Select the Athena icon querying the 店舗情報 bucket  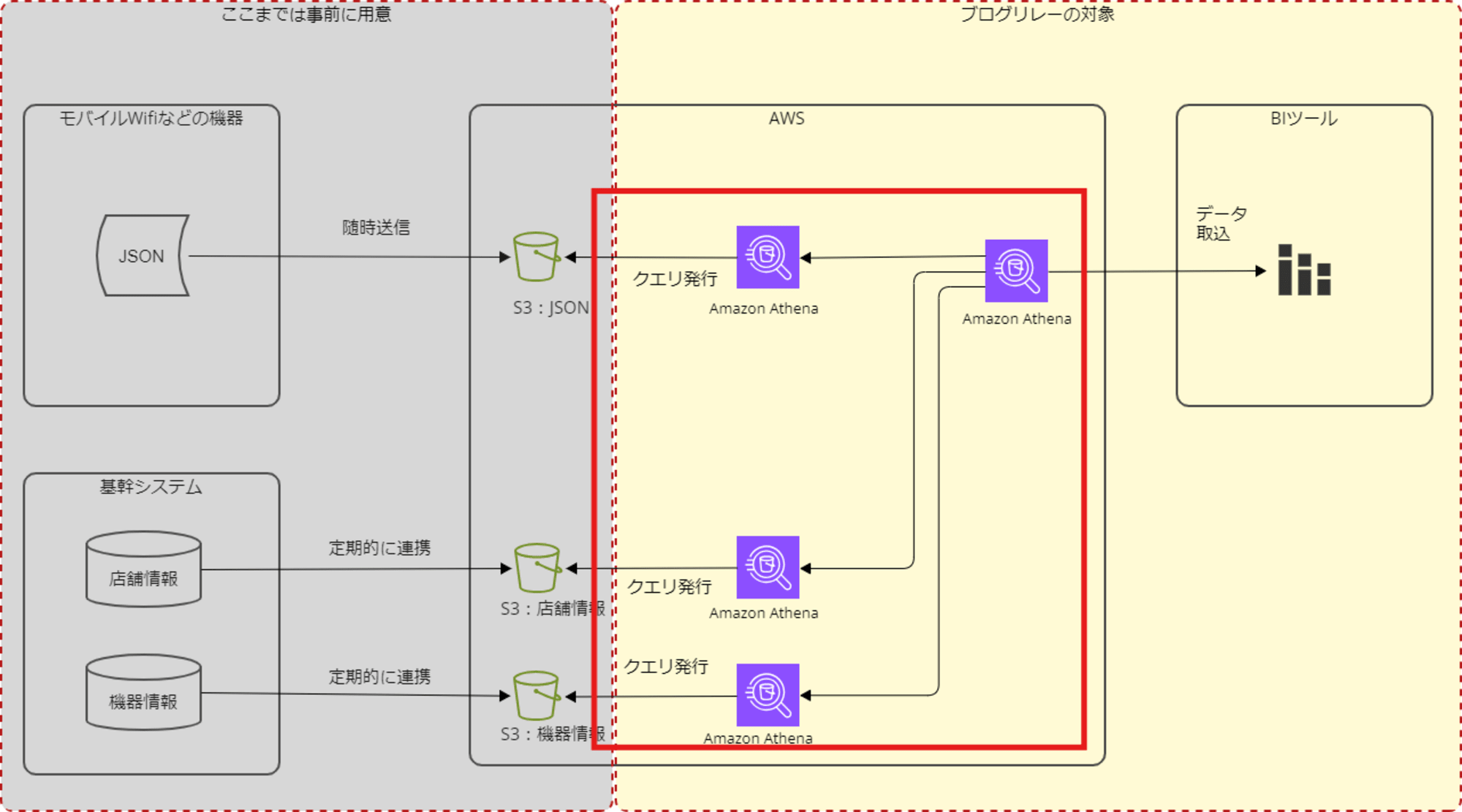pos(768,567)
